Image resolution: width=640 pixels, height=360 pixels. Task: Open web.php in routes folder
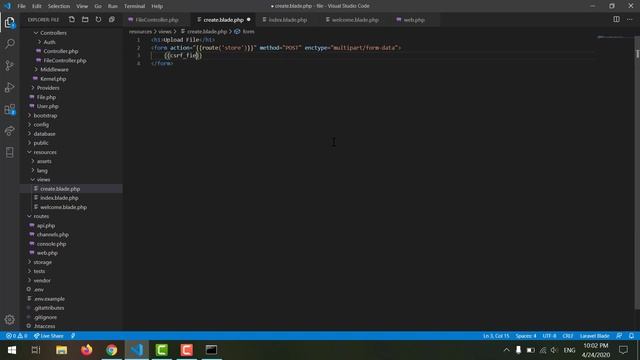point(47,253)
